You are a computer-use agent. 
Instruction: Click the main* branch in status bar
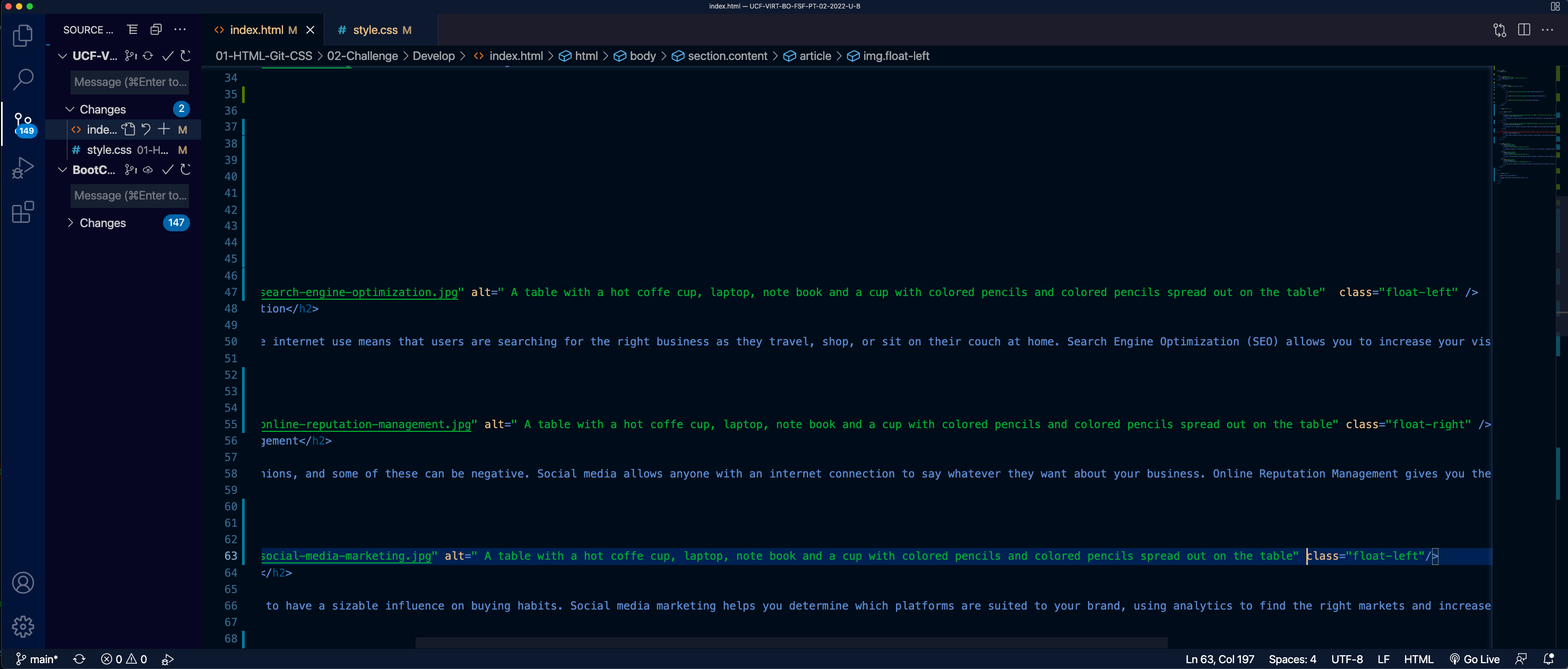coord(37,659)
